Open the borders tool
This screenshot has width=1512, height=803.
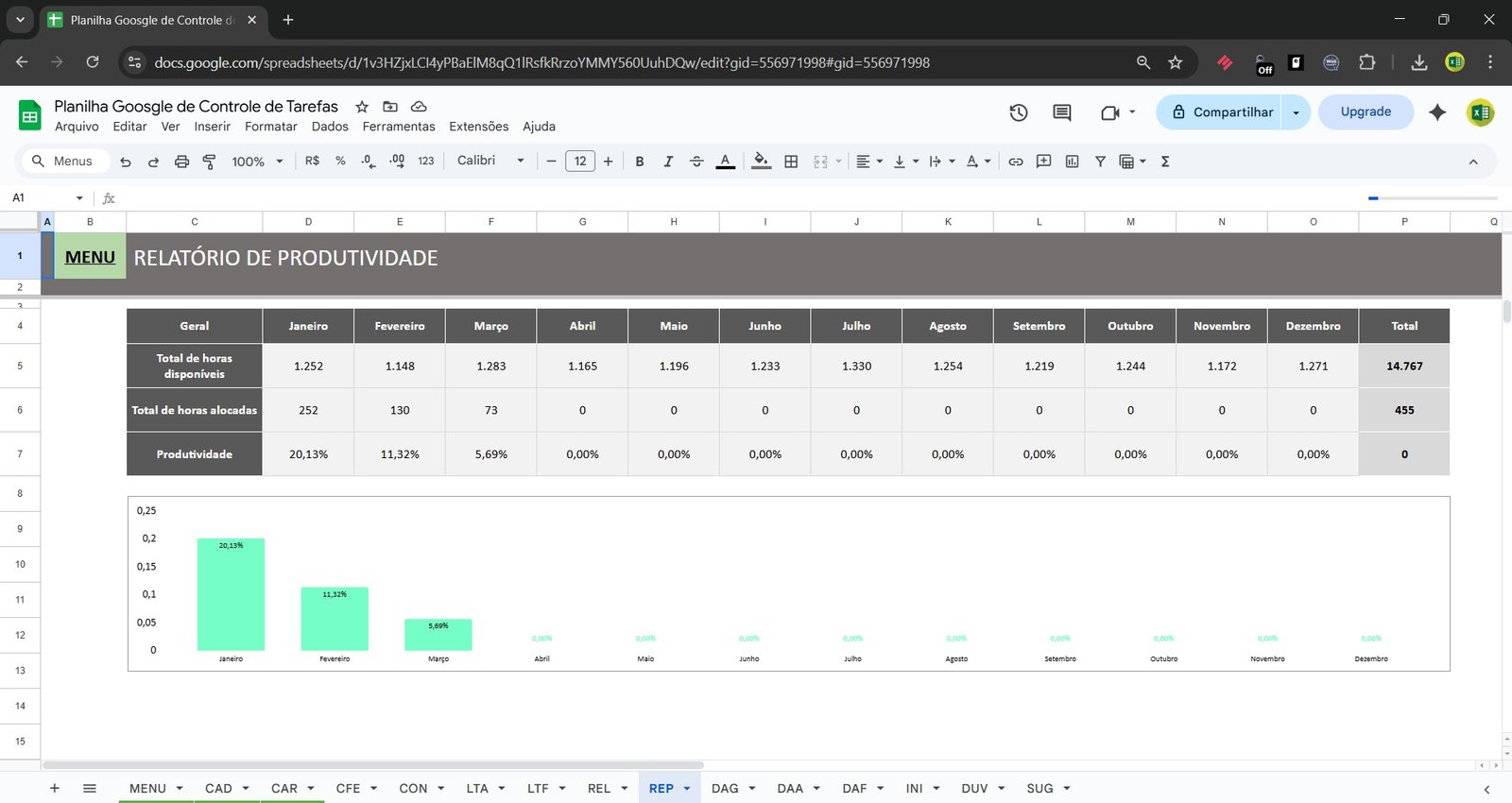[791, 162]
